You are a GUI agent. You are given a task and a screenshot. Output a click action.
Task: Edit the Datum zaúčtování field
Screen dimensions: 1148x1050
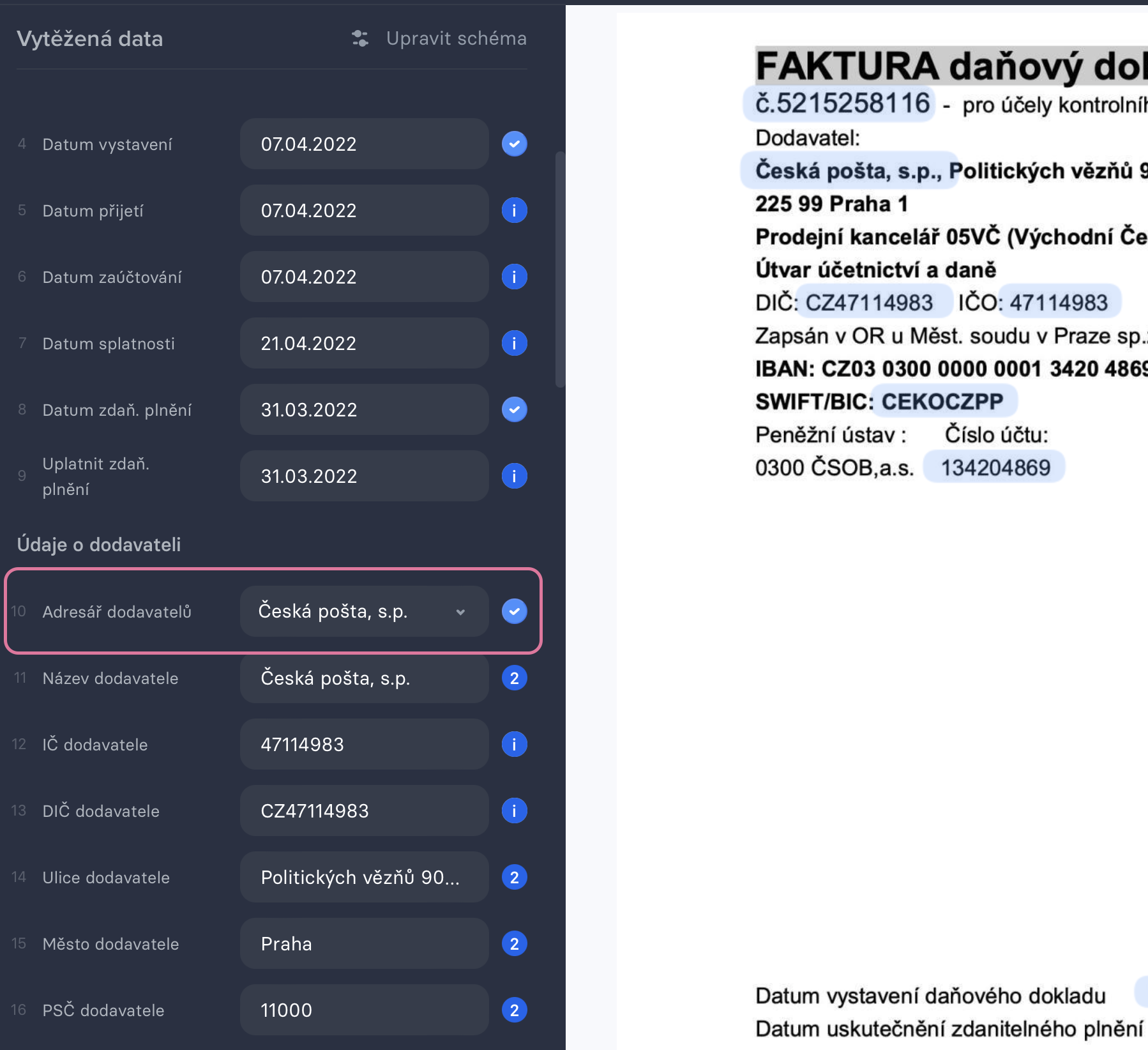pyautogui.click(x=365, y=277)
